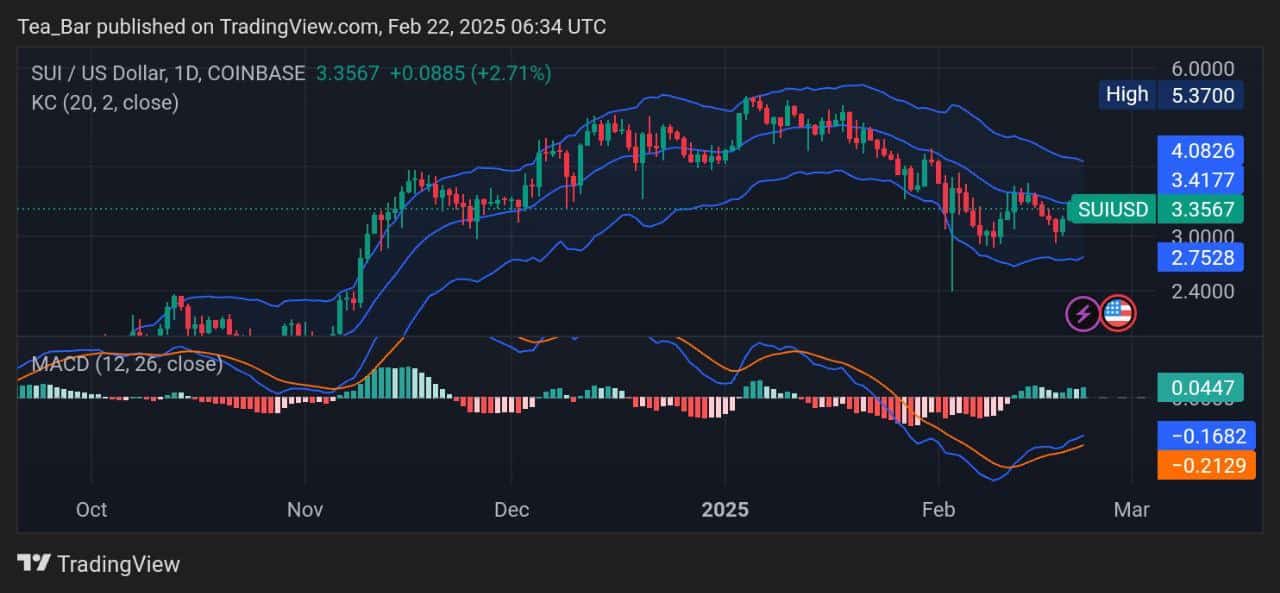This screenshot has width=1280, height=593.
Task: Click the TradingView logo at the bottom
Action: (100, 564)
